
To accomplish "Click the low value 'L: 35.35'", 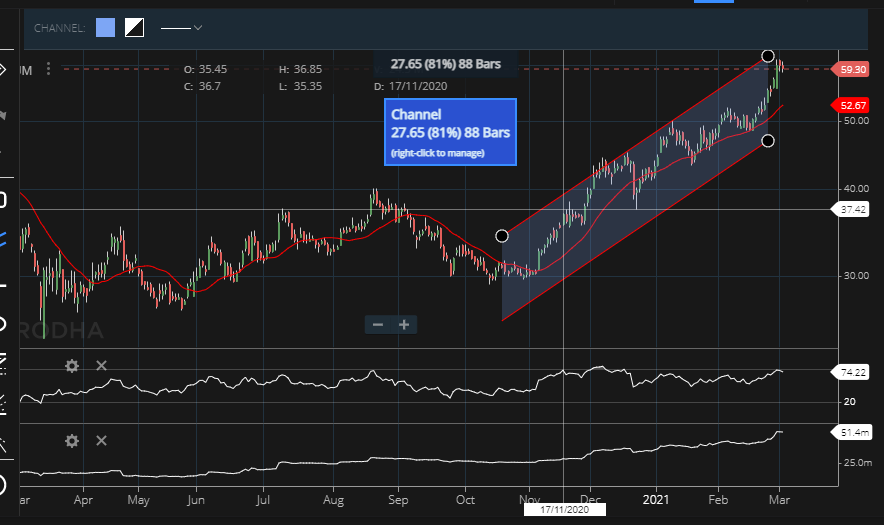I will click(300, 86).
